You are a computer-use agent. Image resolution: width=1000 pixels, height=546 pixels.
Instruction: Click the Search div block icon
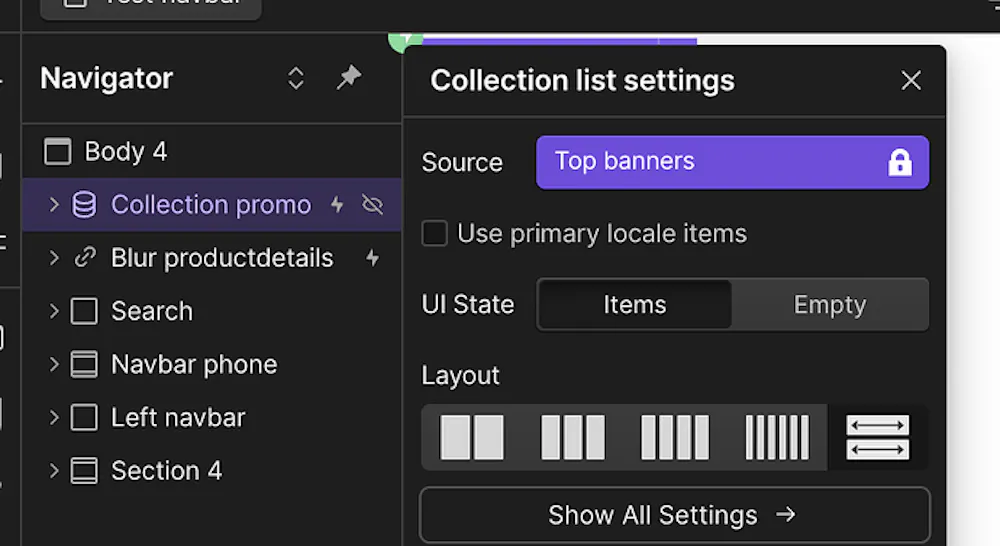coord(84,311)
